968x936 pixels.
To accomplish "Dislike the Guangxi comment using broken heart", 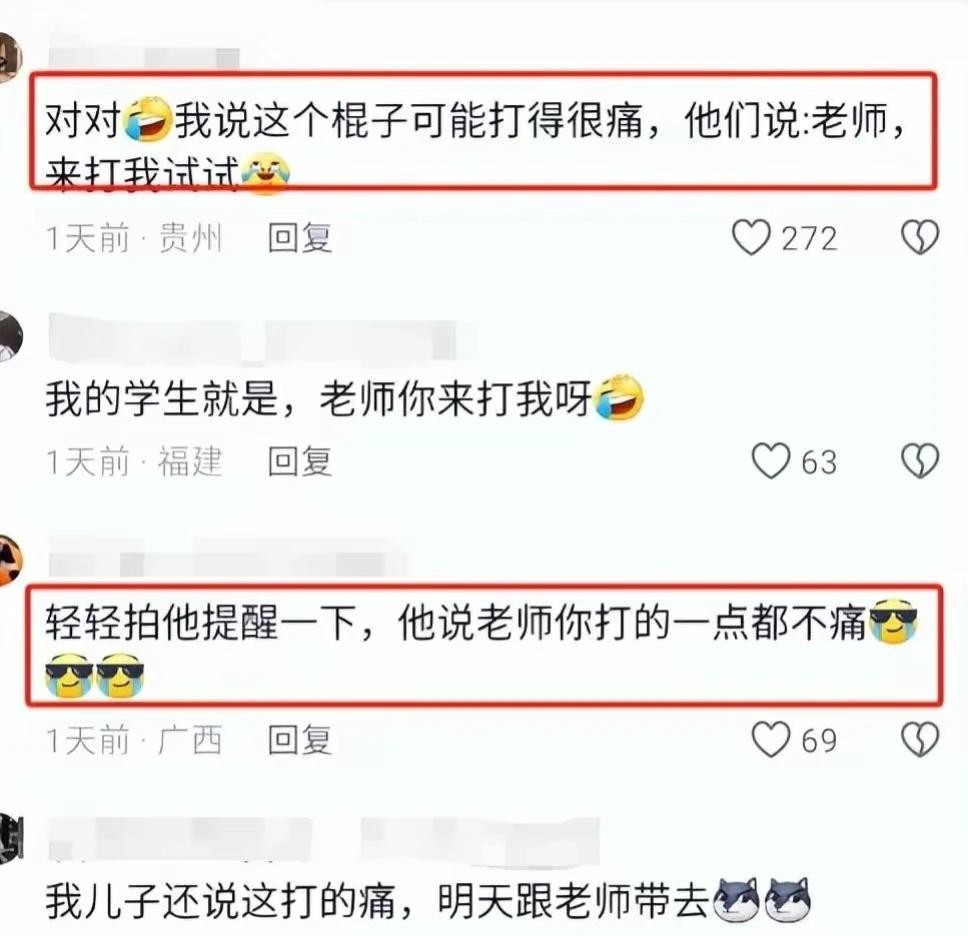I will tap(920, 740).
